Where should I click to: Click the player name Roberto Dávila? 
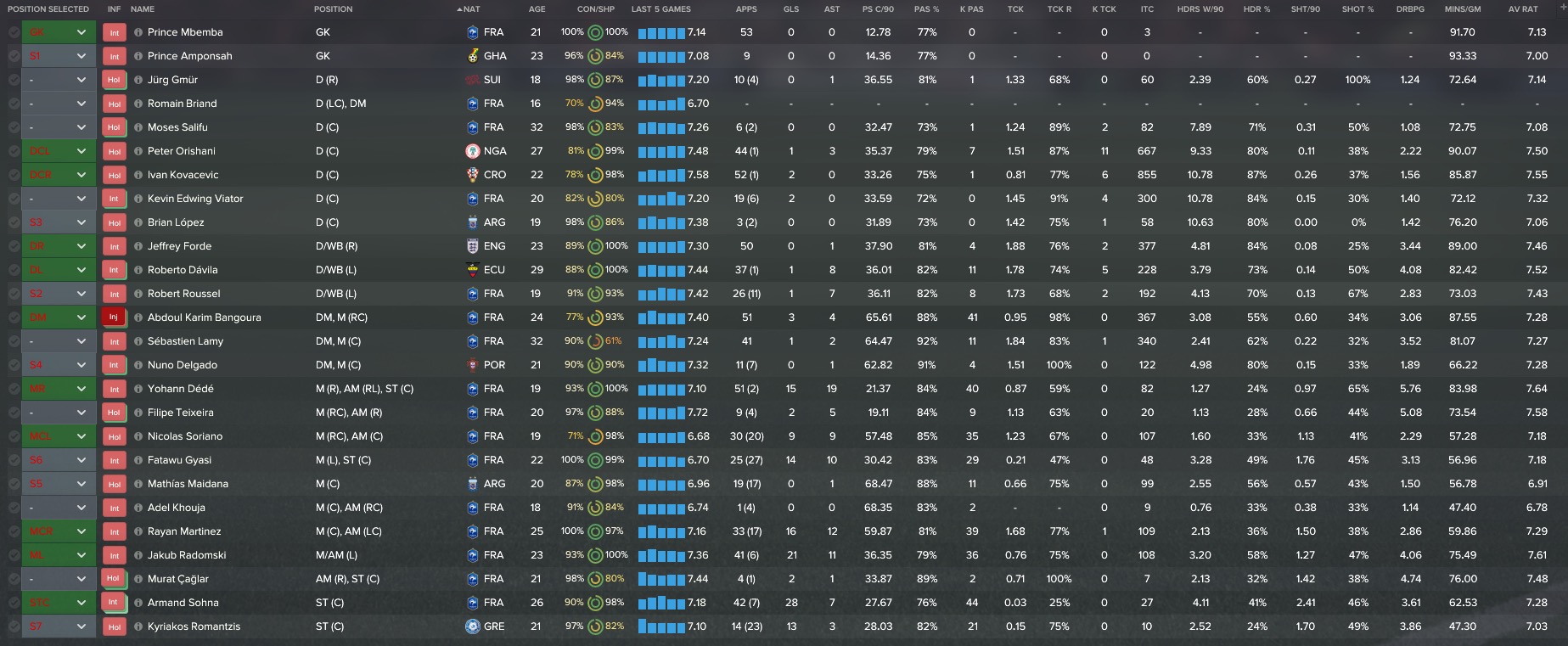pos(183,270)
